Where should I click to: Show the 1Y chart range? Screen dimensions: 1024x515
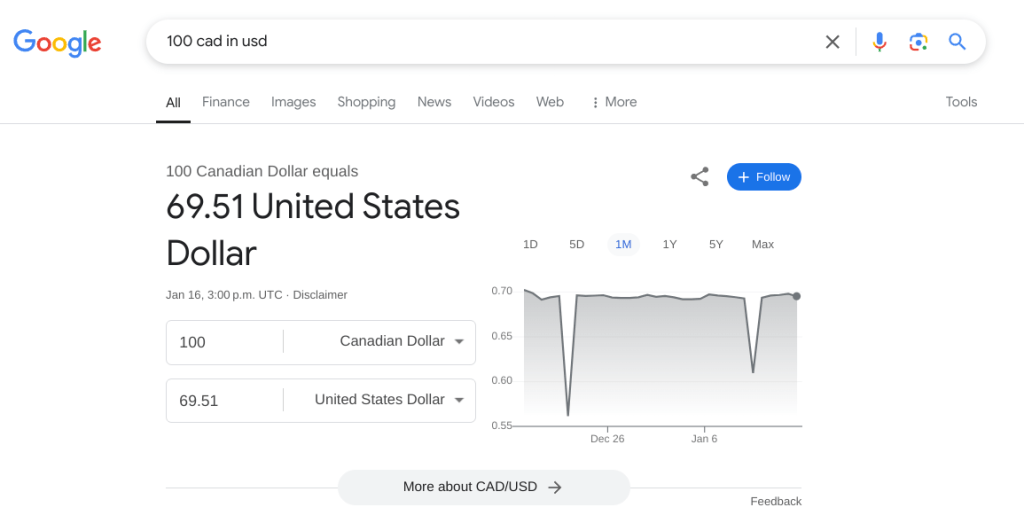point(670,244)
